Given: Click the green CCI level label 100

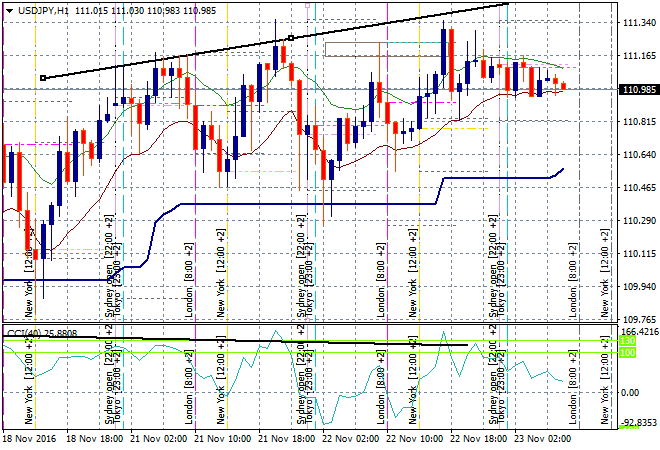Looking at the screenshot, I should tap(628, 353).
